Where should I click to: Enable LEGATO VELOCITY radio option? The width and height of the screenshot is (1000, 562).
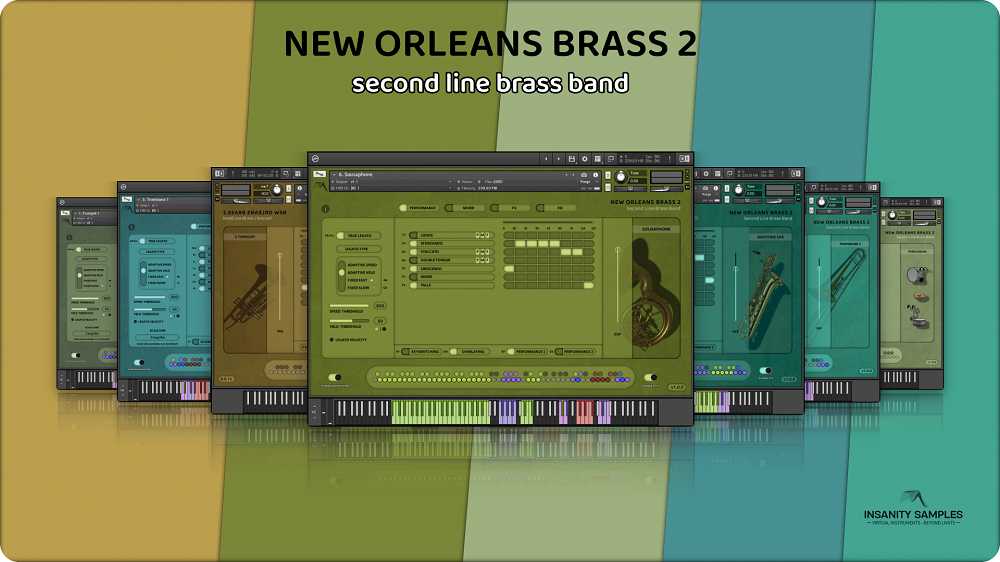coord(332,339)
